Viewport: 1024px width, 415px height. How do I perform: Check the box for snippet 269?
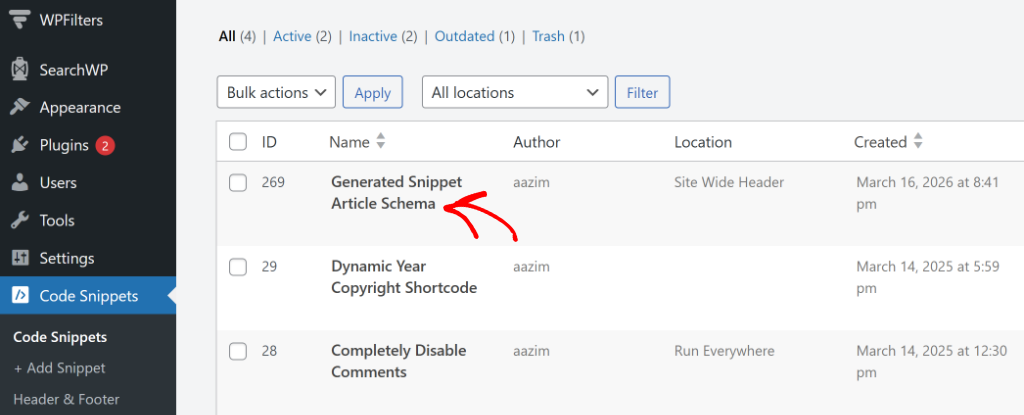(238, 183)
